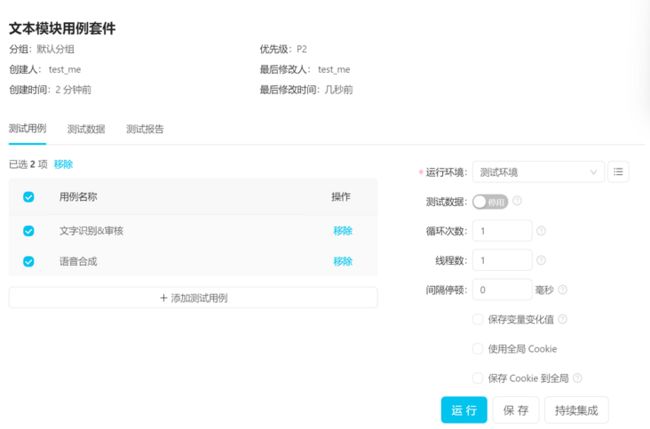This screenshot has width=650, height=429.
Task: Click the 文字识别&审核 case name
Action: (x=91, y=231)
